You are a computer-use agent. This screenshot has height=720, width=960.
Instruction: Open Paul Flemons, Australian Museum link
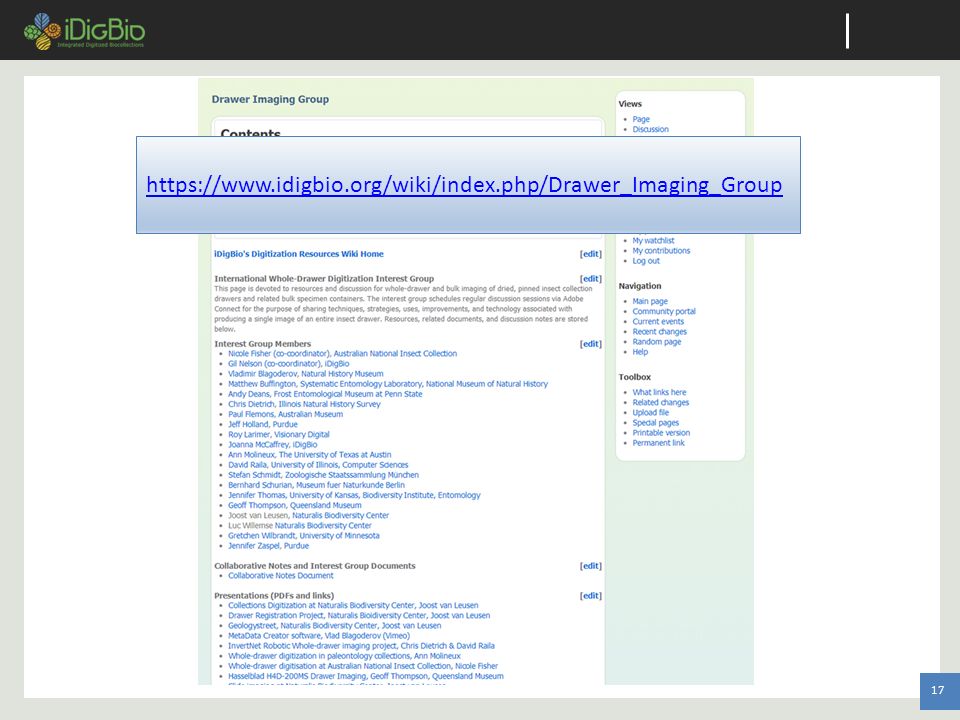pyautogui.click(x=285, y=414)
